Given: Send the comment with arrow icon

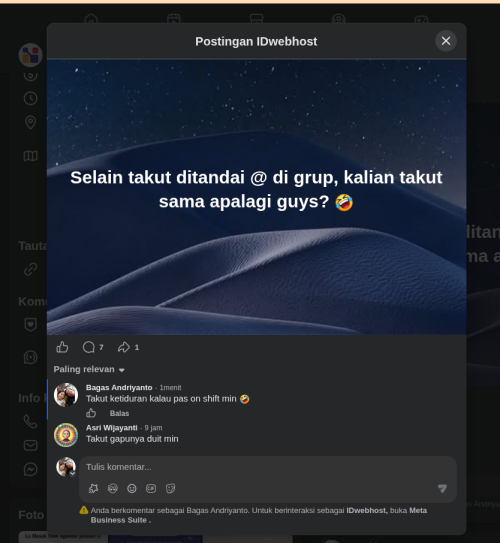Looking at the screenshot, I should (x=442, y=488).
